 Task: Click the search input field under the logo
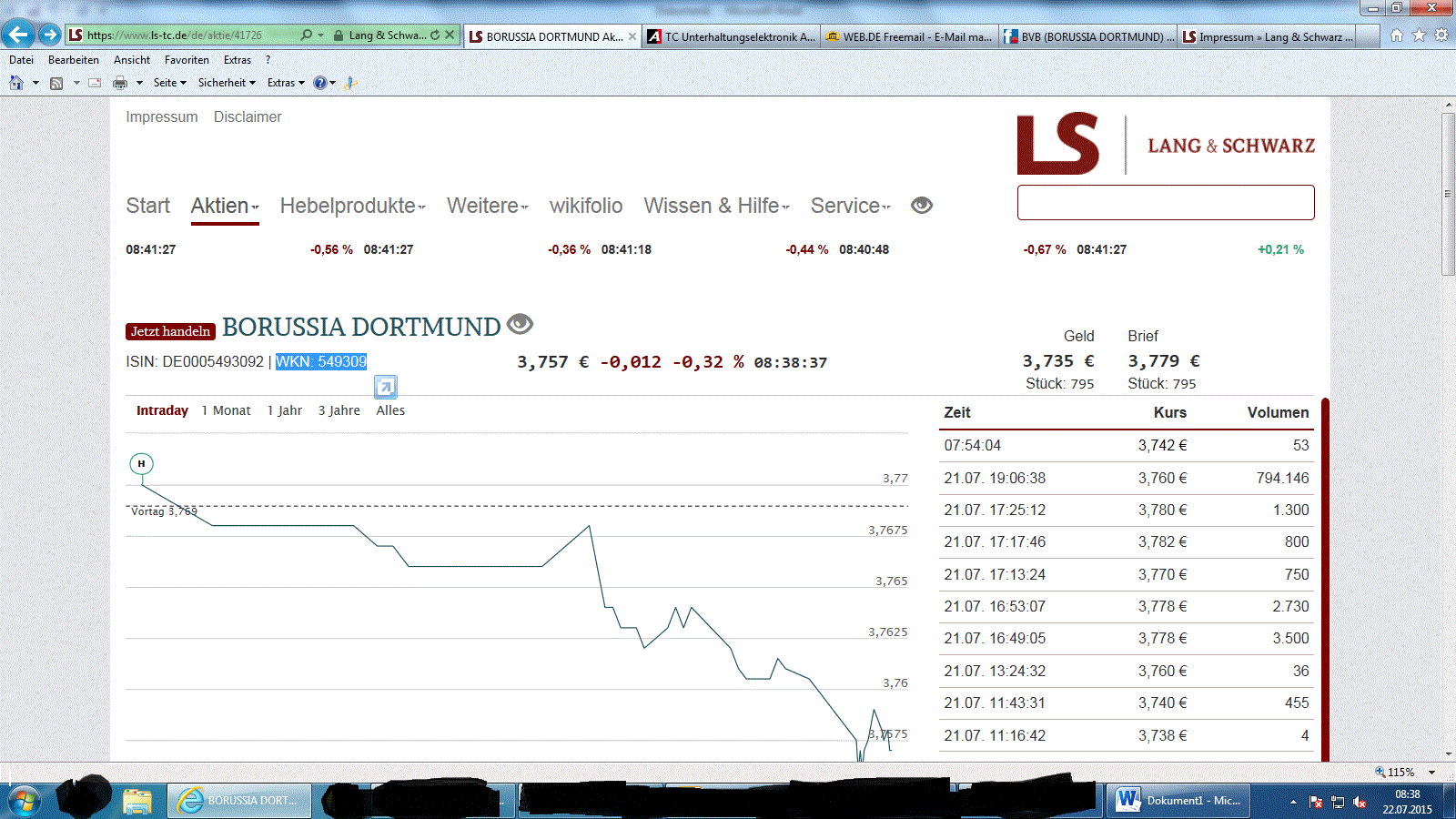(1166, 202)
